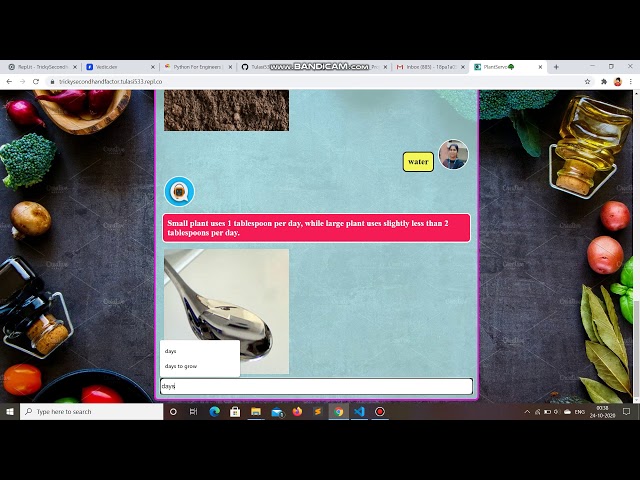640x480 pixels.
Task: Switch to the Python For Engineers tab
Action: coord(198,67)
